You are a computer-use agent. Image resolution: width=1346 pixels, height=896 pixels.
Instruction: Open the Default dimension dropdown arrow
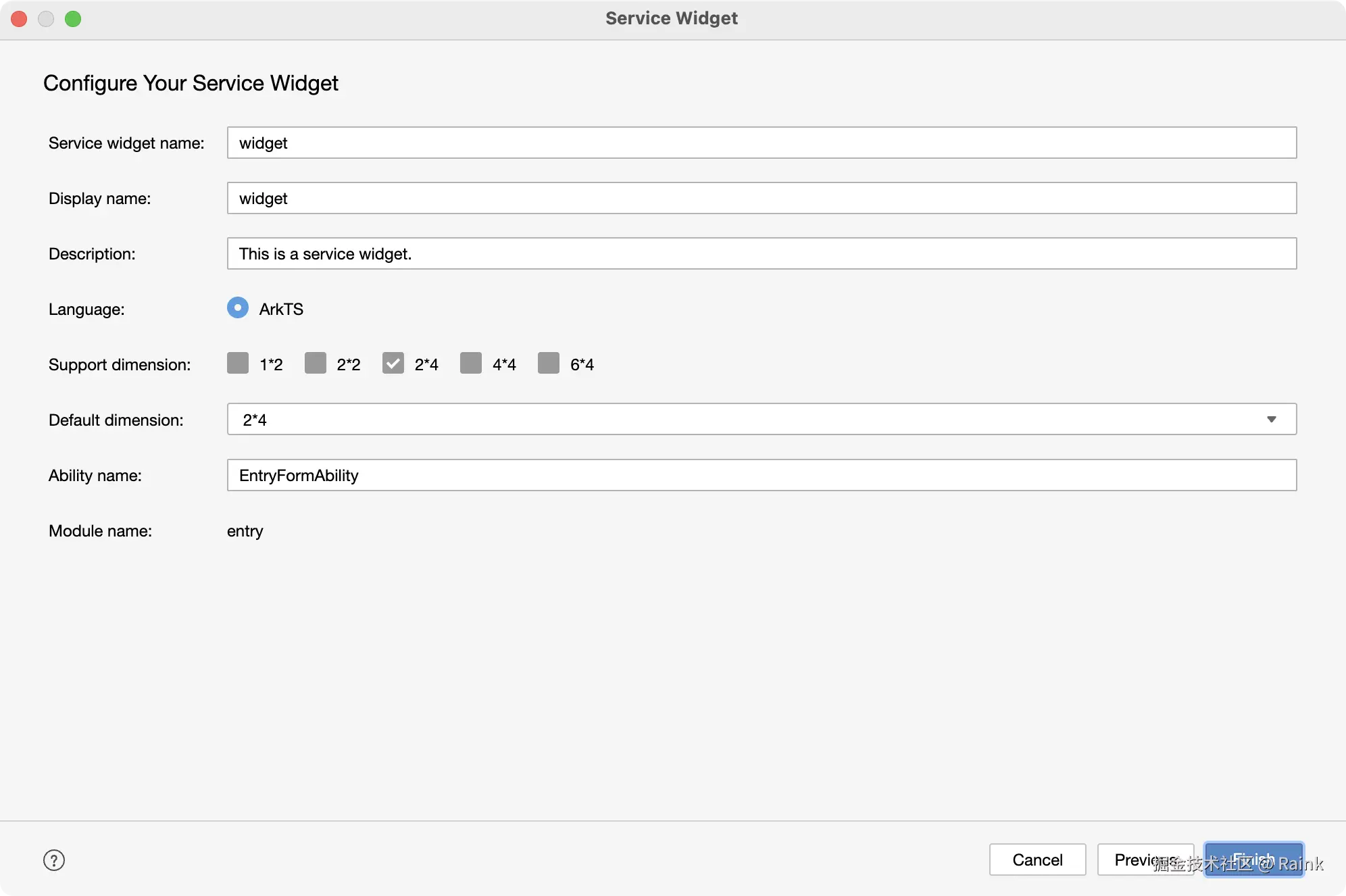click(1271, 420)
